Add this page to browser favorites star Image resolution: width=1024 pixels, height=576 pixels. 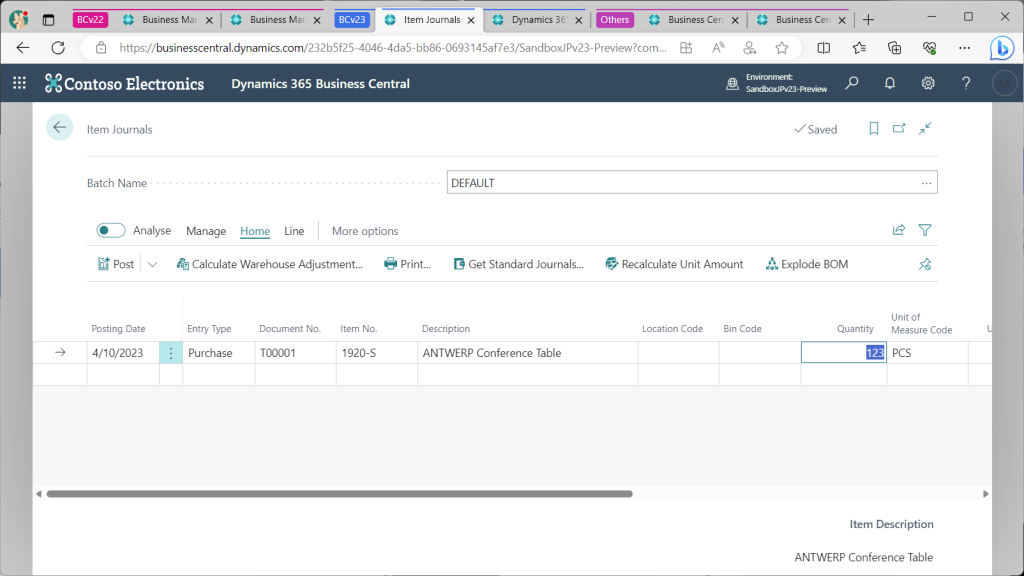click(782, 48)
